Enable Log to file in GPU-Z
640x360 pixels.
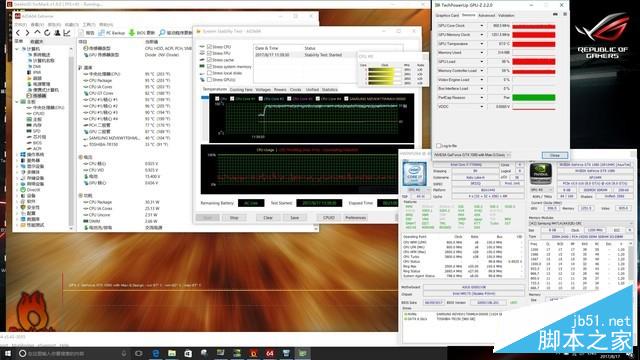click(439, 146)
